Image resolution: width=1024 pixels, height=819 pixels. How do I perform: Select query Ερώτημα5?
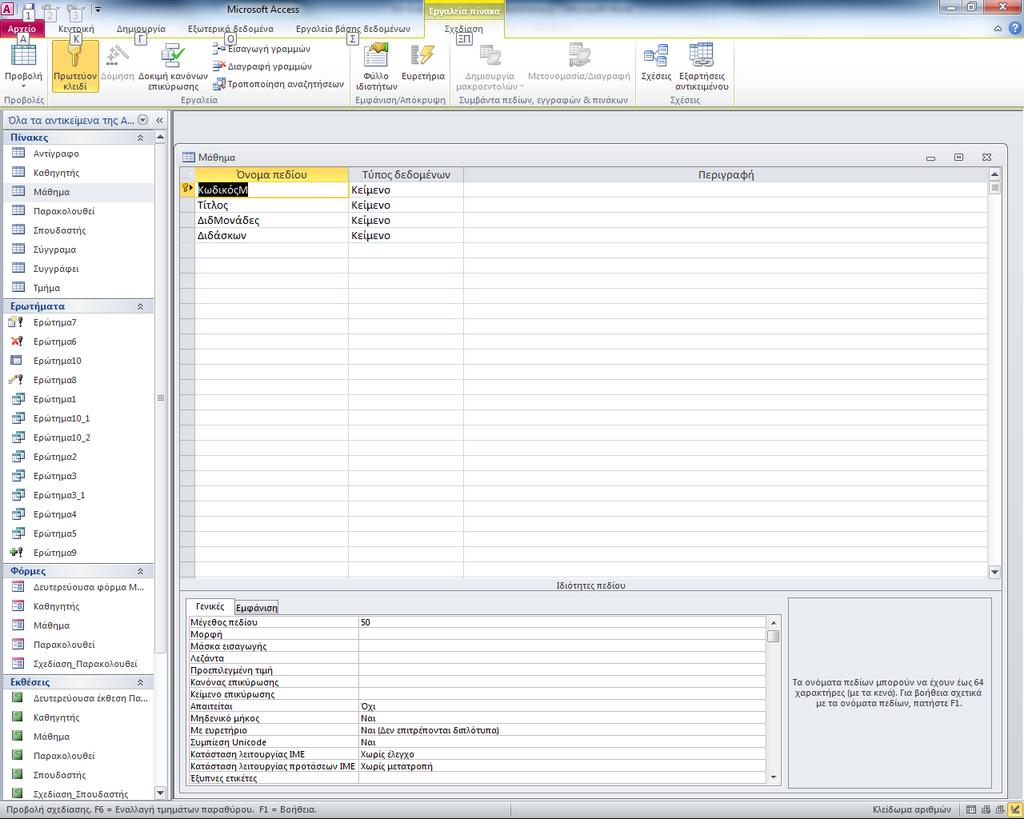tap(55, 534)
